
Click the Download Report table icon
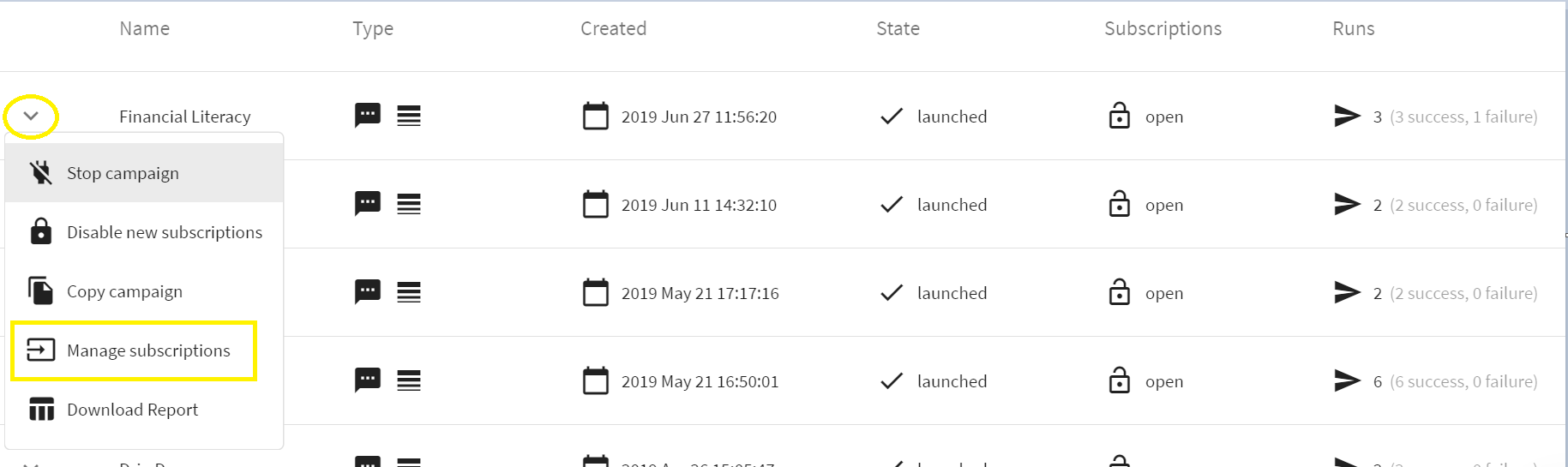41,410
